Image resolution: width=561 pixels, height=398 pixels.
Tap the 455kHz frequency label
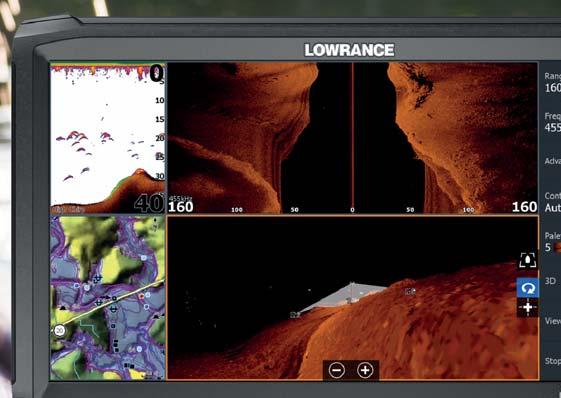point(180,198)
